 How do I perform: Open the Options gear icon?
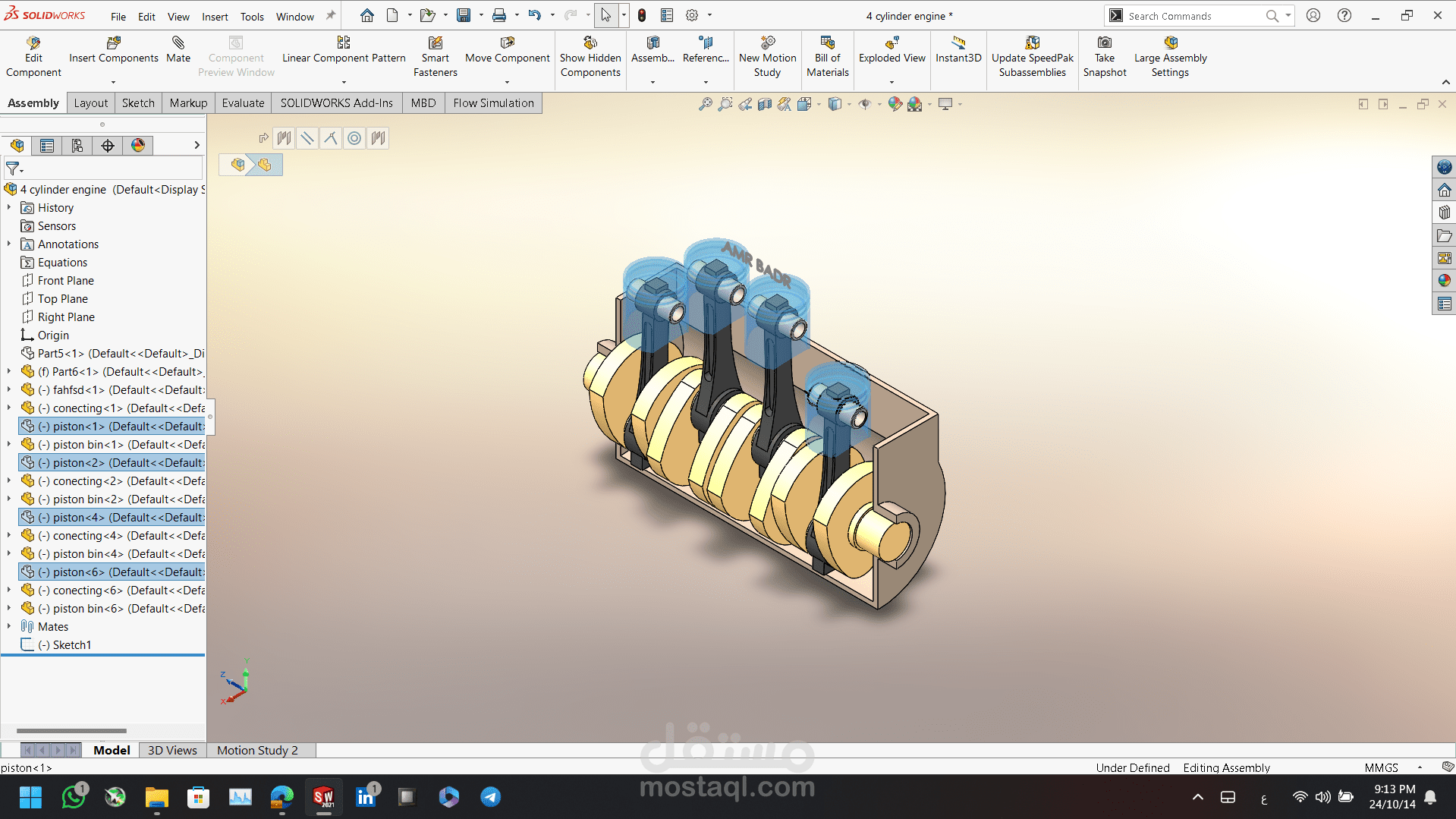[x=692, y=15]
